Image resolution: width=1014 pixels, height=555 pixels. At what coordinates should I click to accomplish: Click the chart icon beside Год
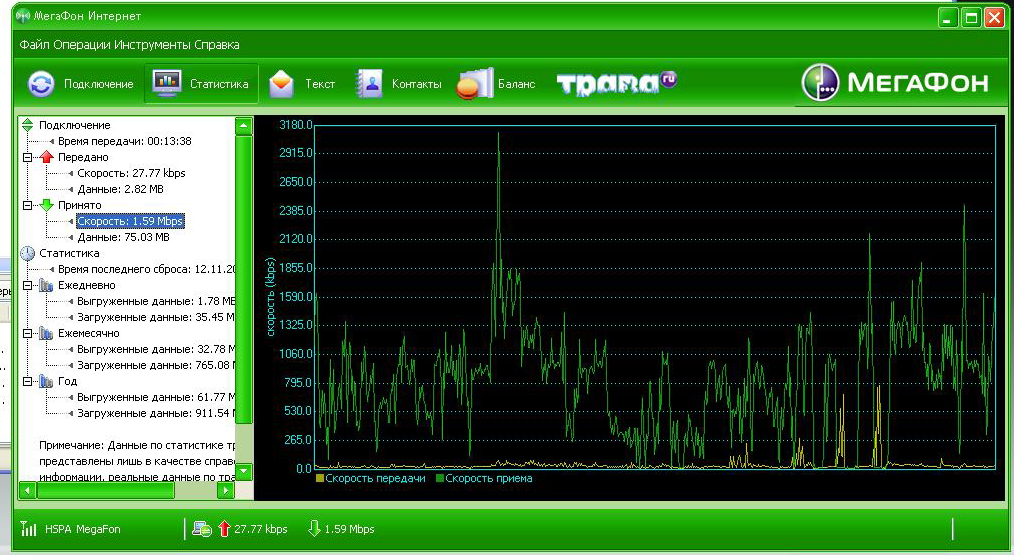(x=46, y=382)
